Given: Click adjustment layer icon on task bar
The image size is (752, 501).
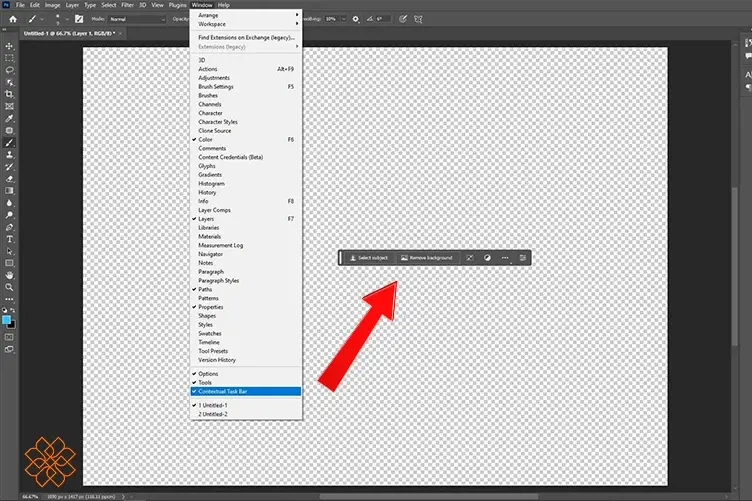Looking at the screenshot, I should pyautogui.click(x=487, y=258).
